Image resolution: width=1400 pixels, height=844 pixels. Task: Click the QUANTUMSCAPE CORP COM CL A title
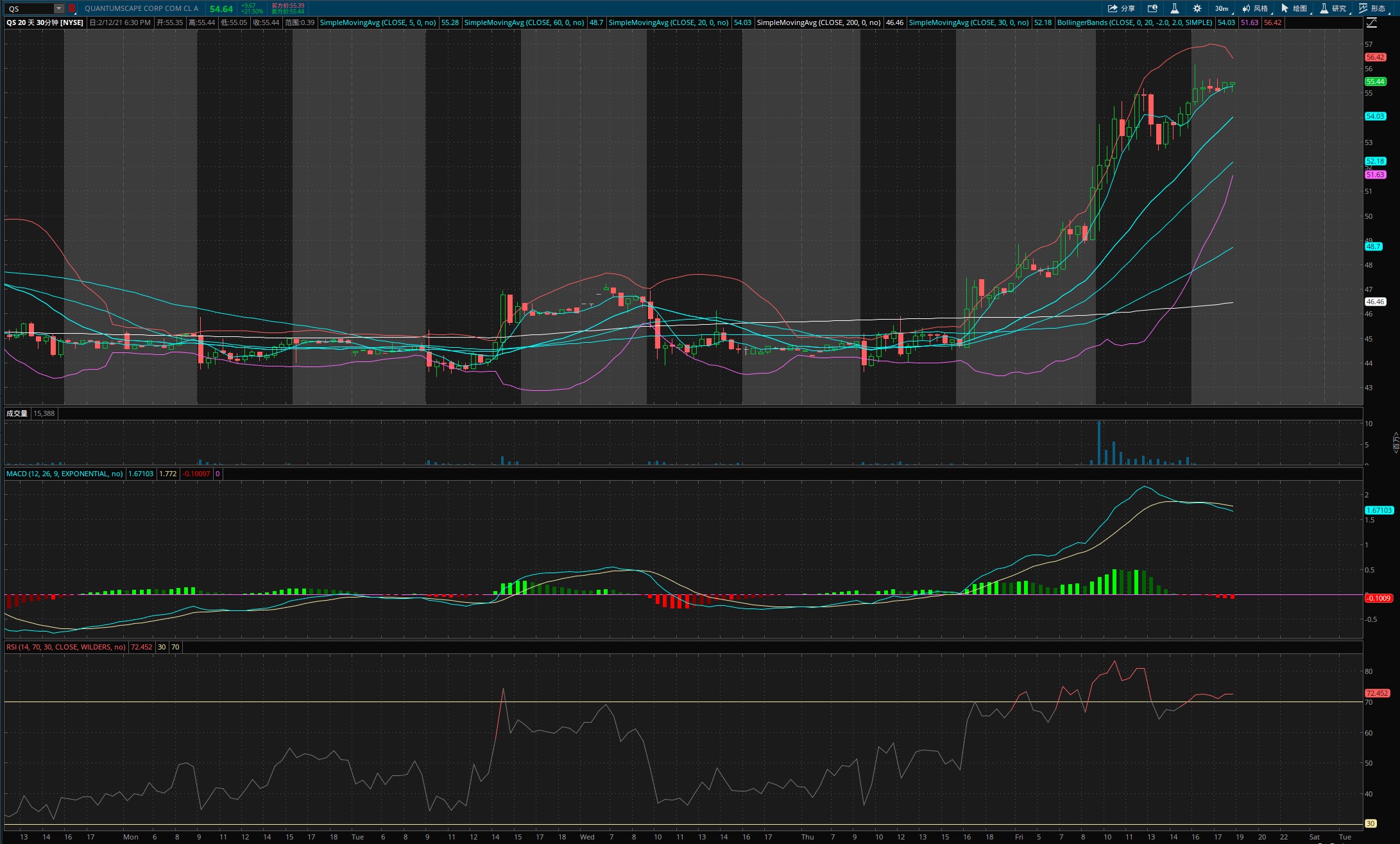click(x=141, y=8)
